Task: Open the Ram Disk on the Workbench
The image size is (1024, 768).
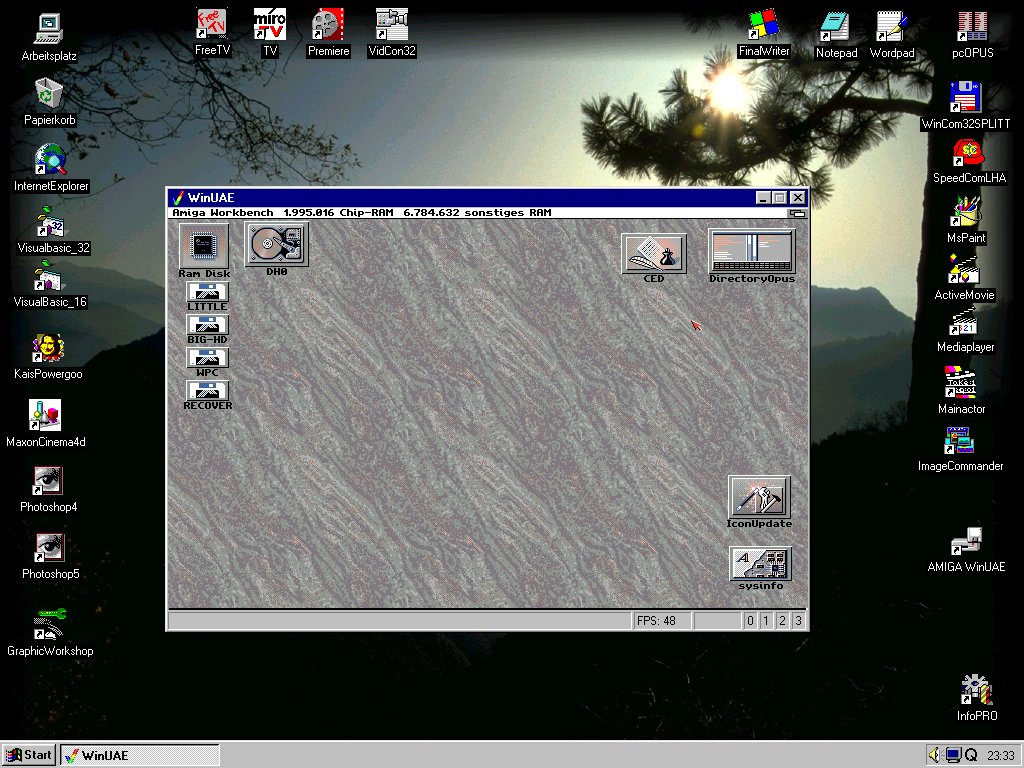Action: (204, 243)
